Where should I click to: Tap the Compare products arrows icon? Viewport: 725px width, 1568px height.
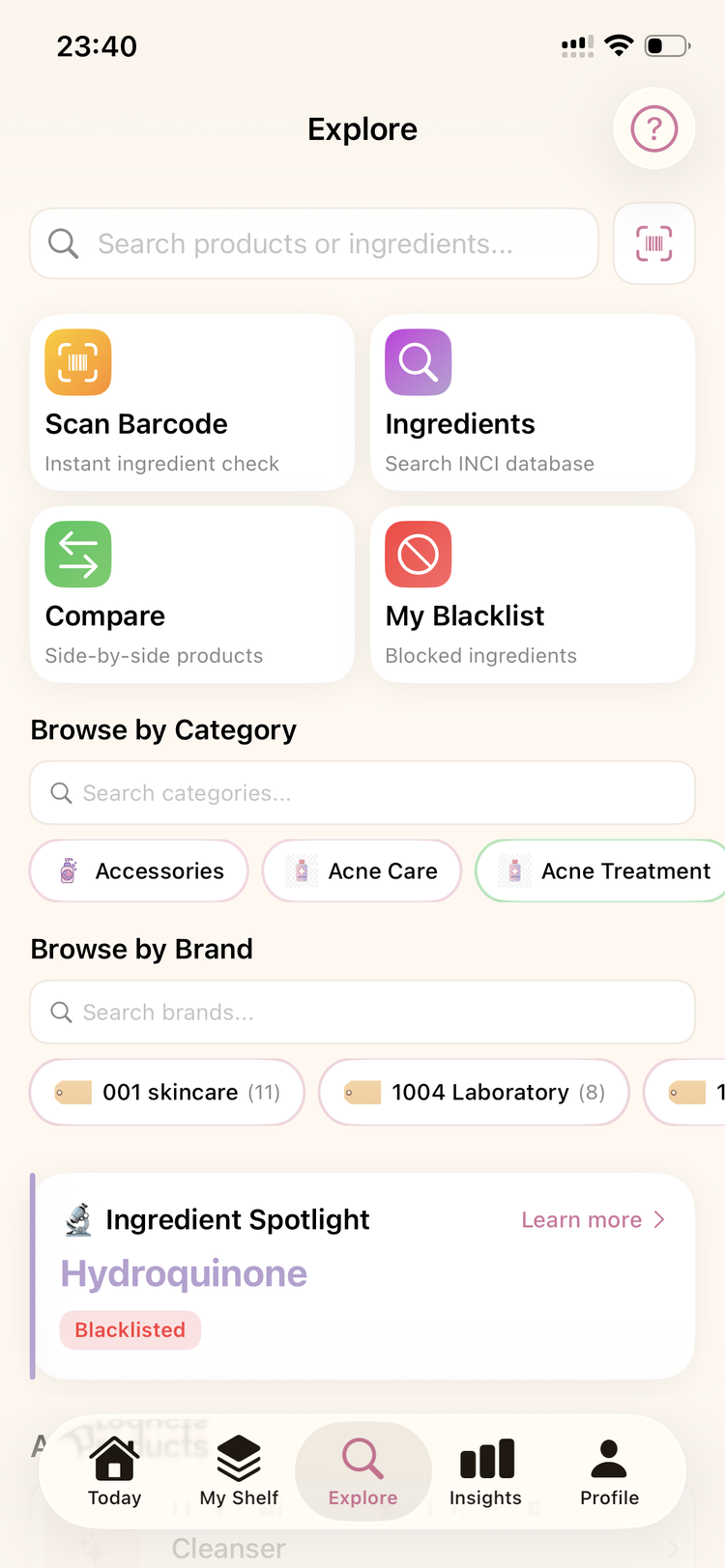tap(77, 554)
